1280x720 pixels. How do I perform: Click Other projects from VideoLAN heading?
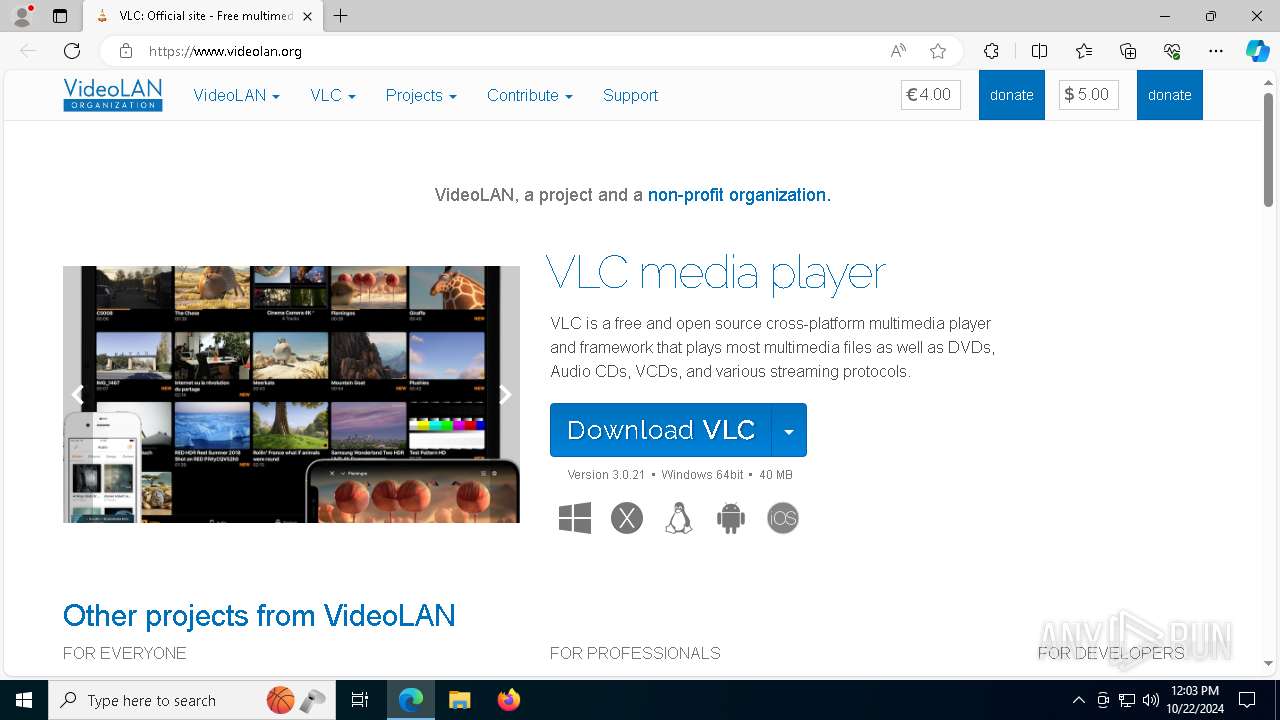(259, 615)
